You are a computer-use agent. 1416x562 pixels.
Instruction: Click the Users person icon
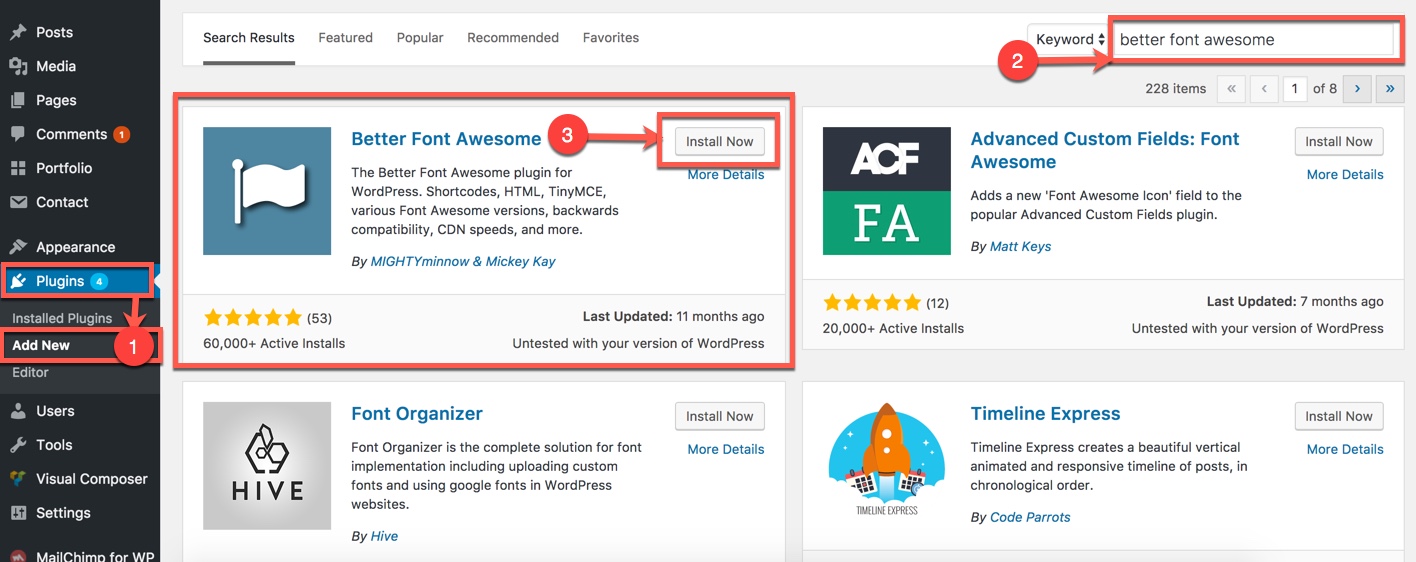(x=18, y=411)
